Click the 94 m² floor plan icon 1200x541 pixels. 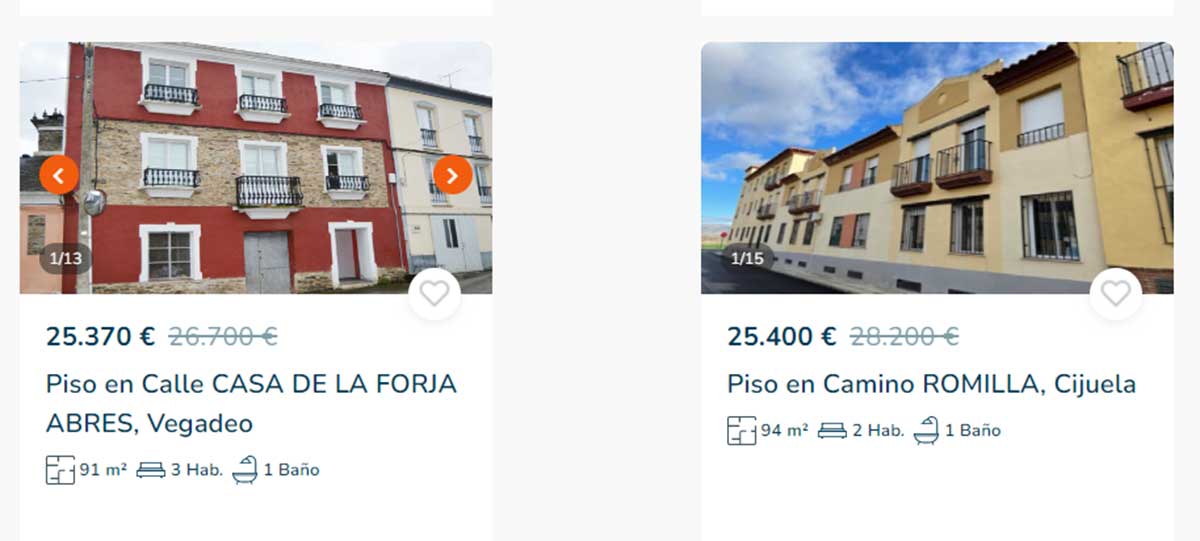[x=742, y=431]
